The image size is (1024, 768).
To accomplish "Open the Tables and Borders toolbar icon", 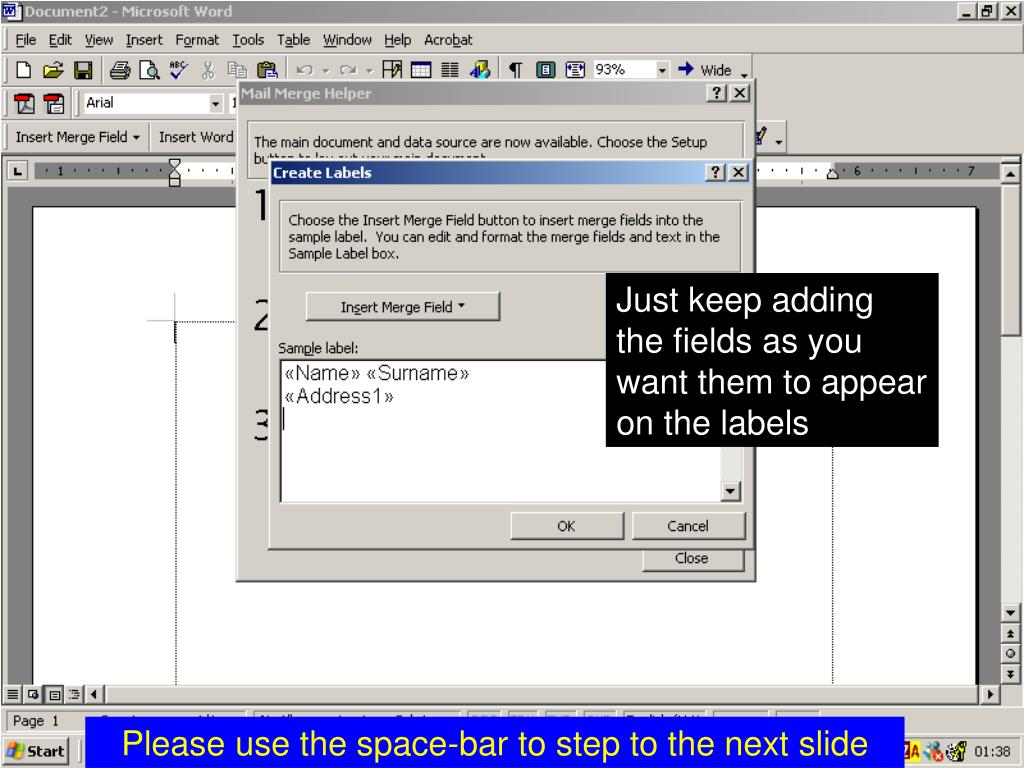I will (x=392, y=70).
